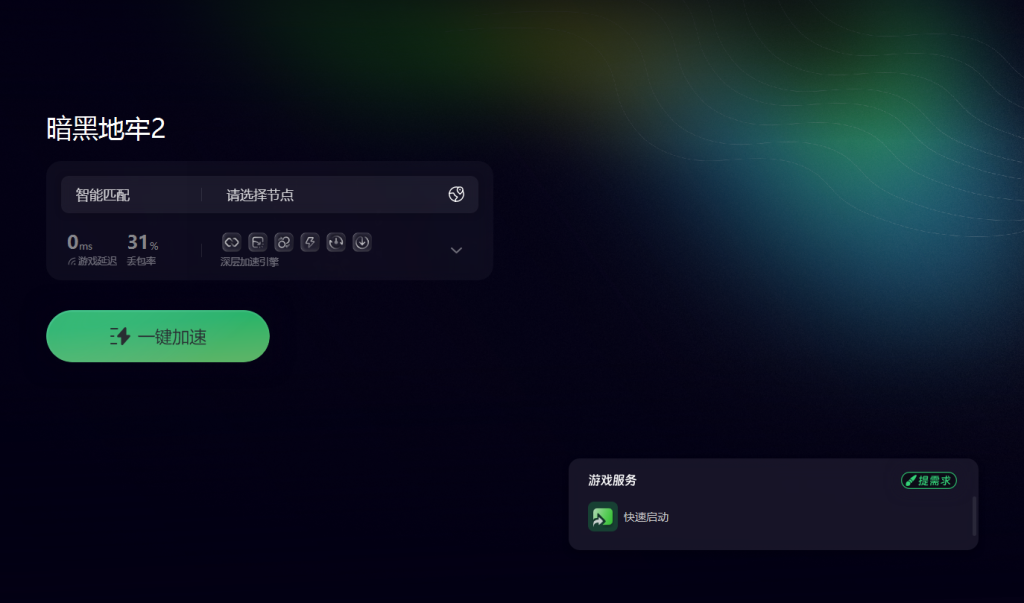Click the 暗黑地牢2 game title
Screen dimensions: 1024x603
coord(106,128)
